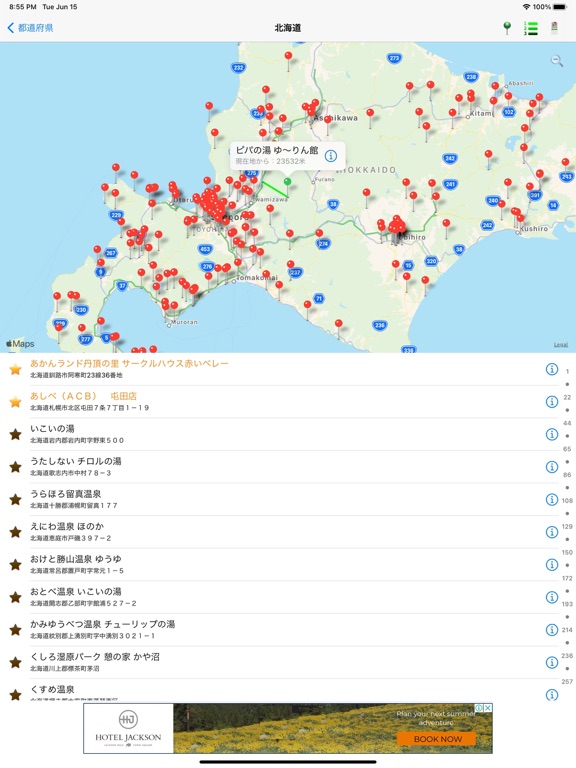Unfavorite あかんランド丹頂の里 gold star

(16, 369)
